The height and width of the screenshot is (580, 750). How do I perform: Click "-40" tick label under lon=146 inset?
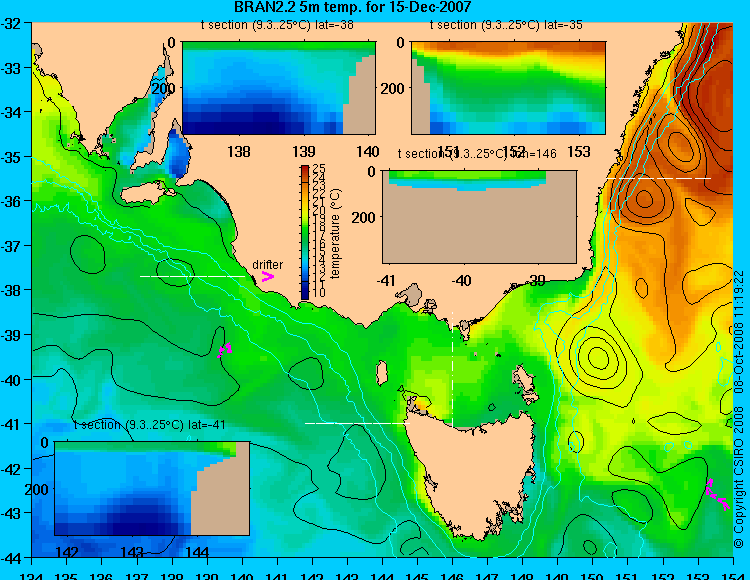(462, 281)
